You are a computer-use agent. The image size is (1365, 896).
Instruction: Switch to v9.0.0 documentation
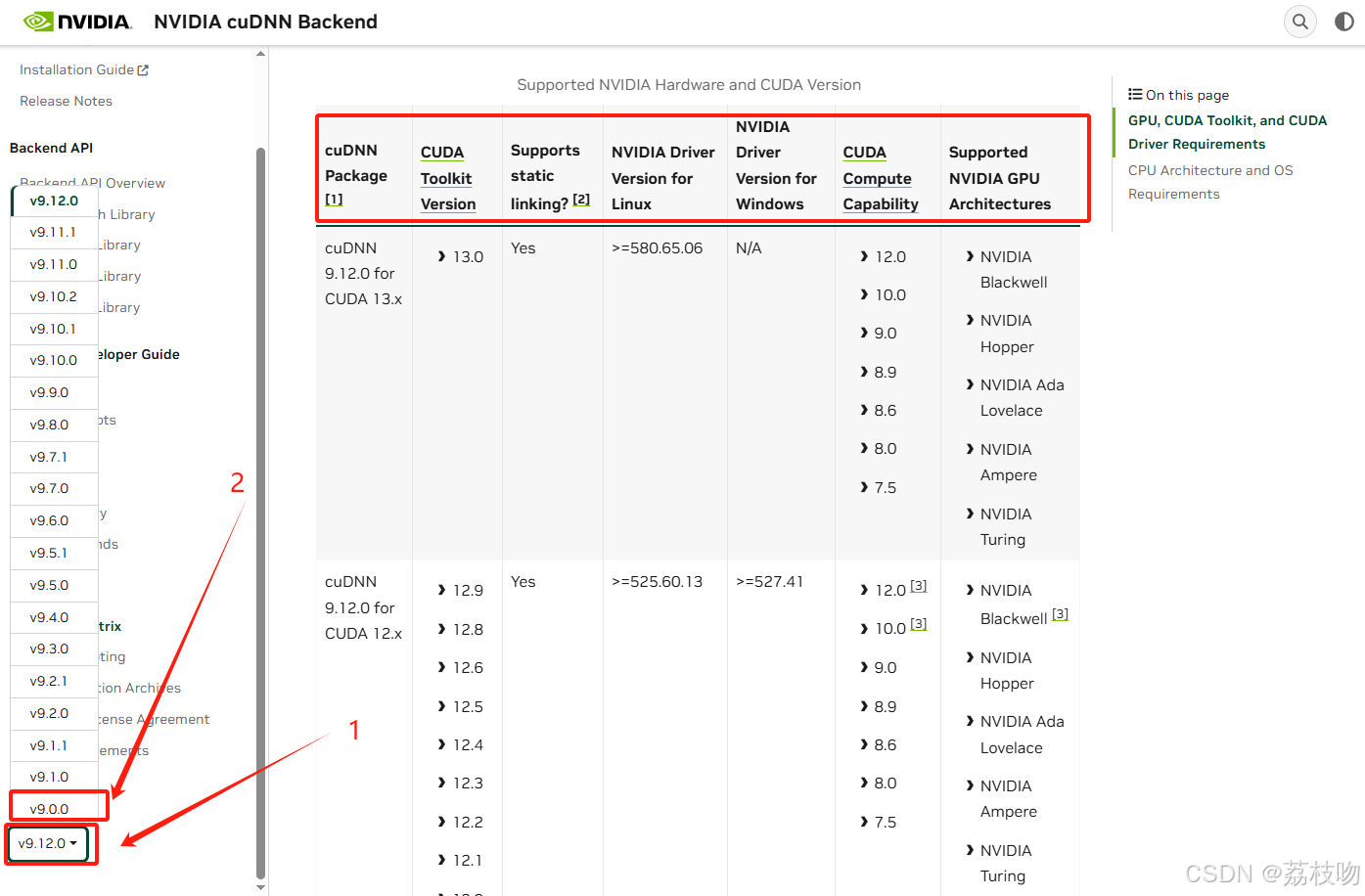coord(54,809)
